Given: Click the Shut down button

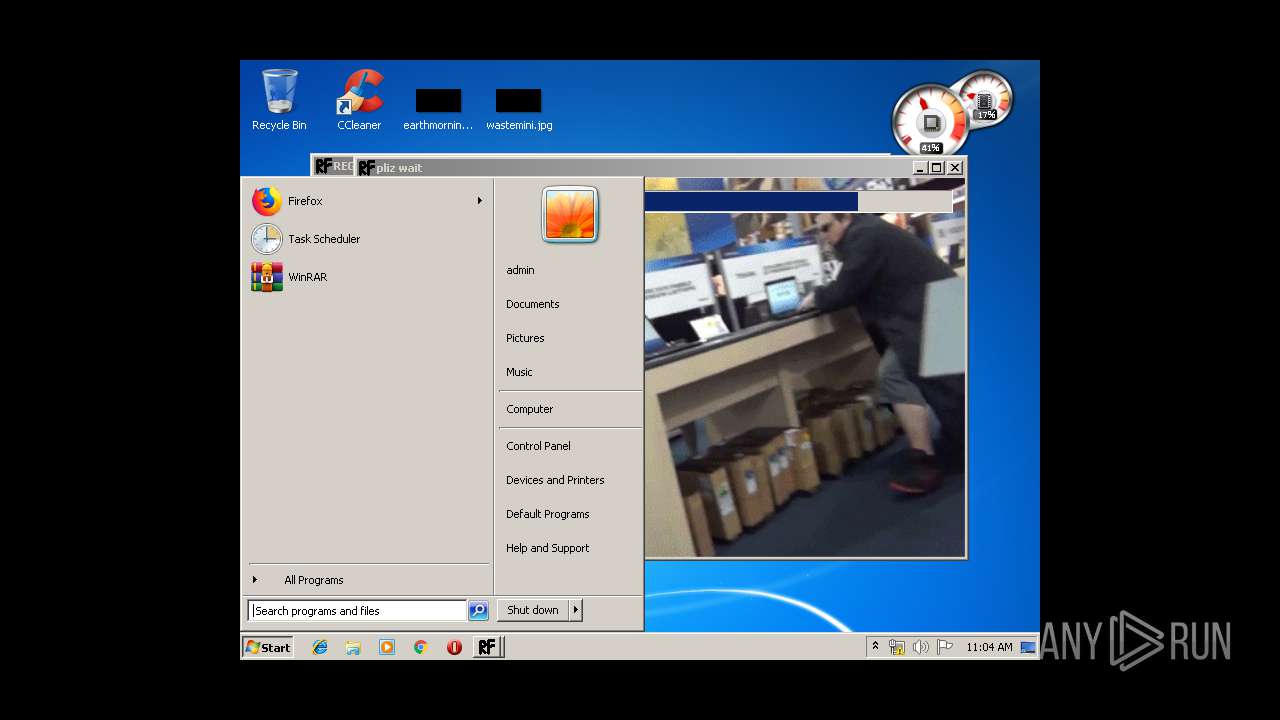Looking at the screenshot, I should pos(533,610).
